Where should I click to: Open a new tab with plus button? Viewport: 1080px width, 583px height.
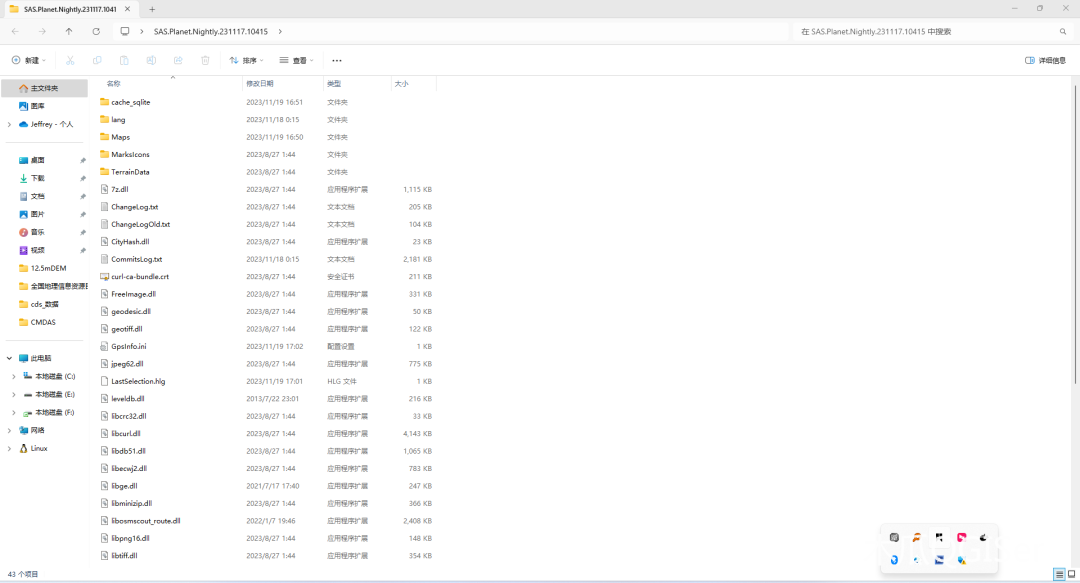[152, 10]
